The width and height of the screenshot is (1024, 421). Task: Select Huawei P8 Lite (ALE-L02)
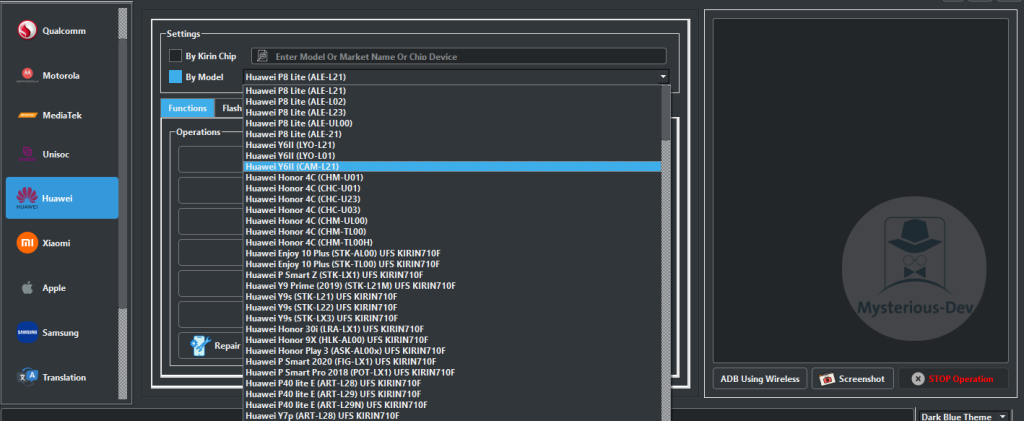click(x=451, y=102)
